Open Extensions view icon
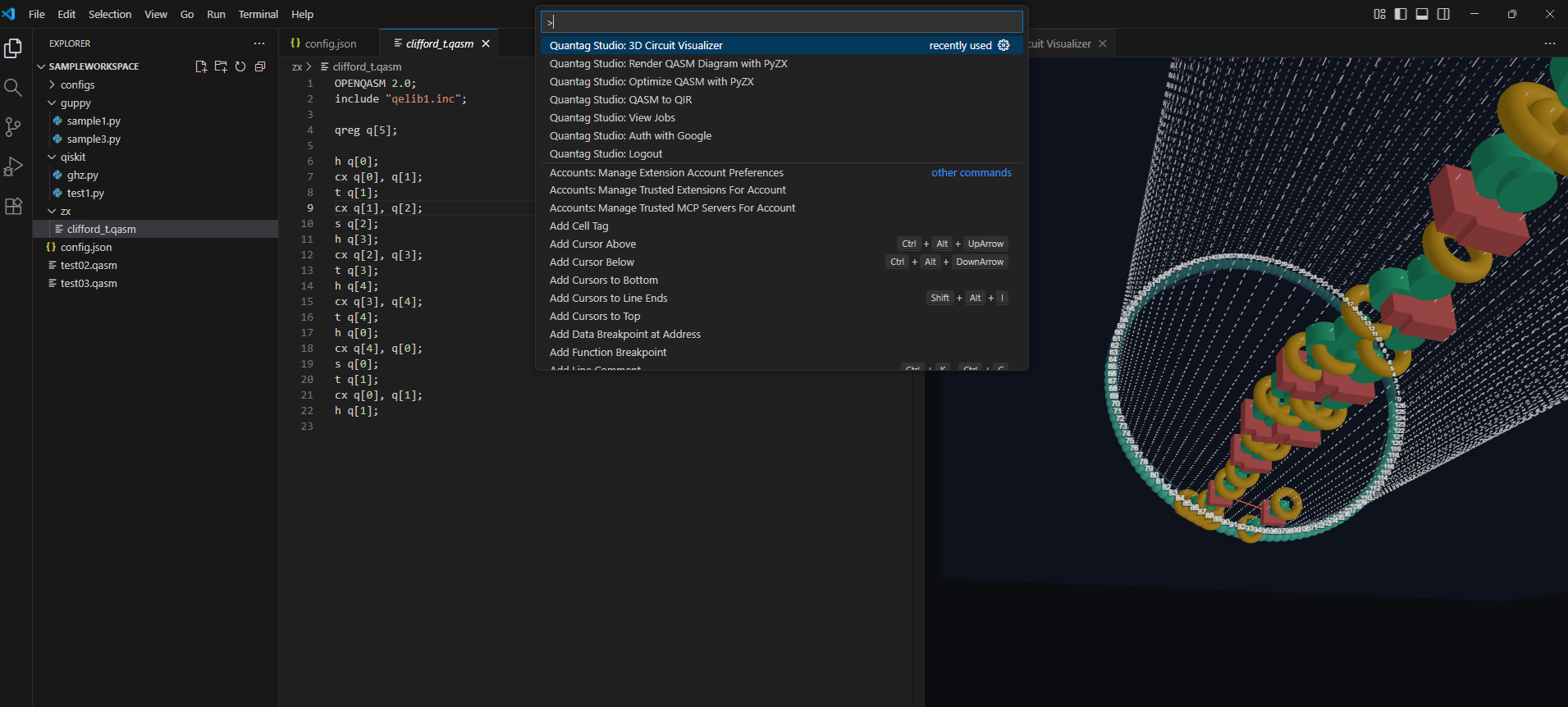The image size is (1568, 707). (13, 206)
